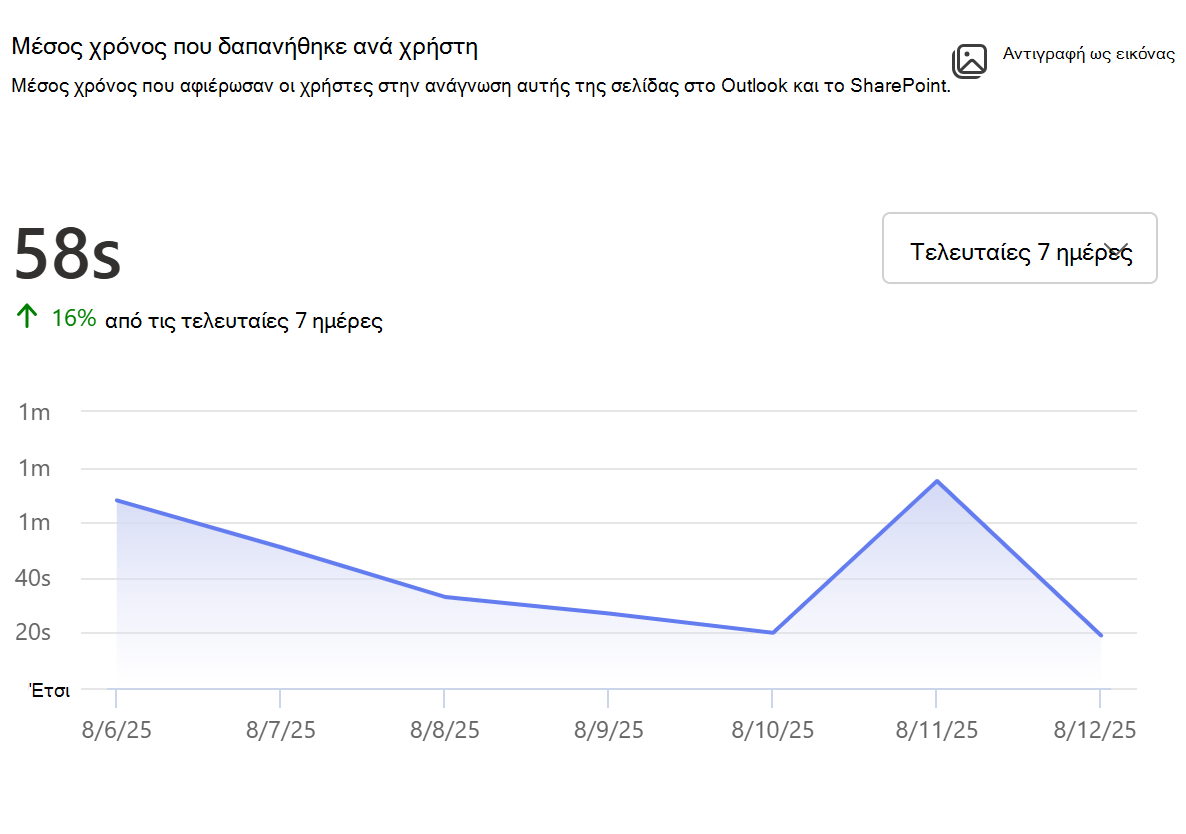This screenshot has height=834, width=1186.
Task: Click the 8/8/25 axis label
Action: [x=445, y=730]
